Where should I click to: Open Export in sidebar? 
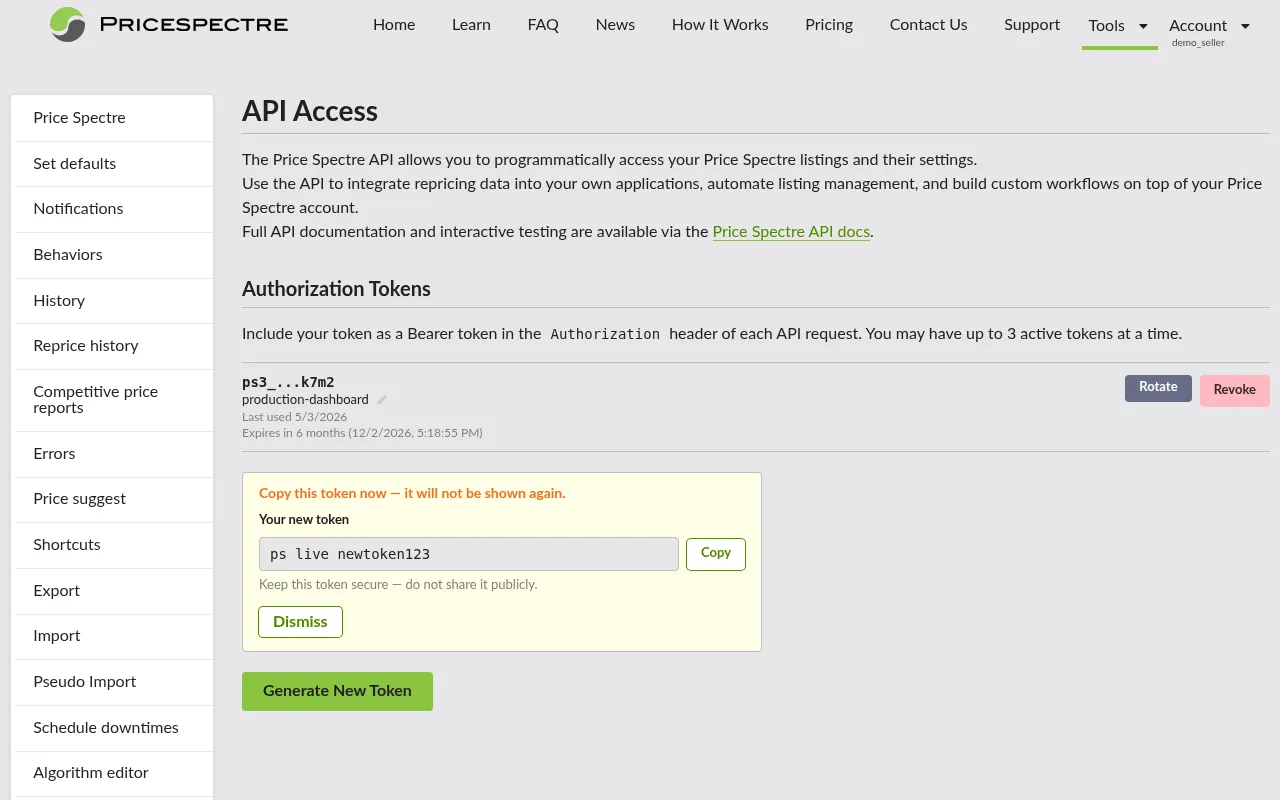[x=114, y=591]
